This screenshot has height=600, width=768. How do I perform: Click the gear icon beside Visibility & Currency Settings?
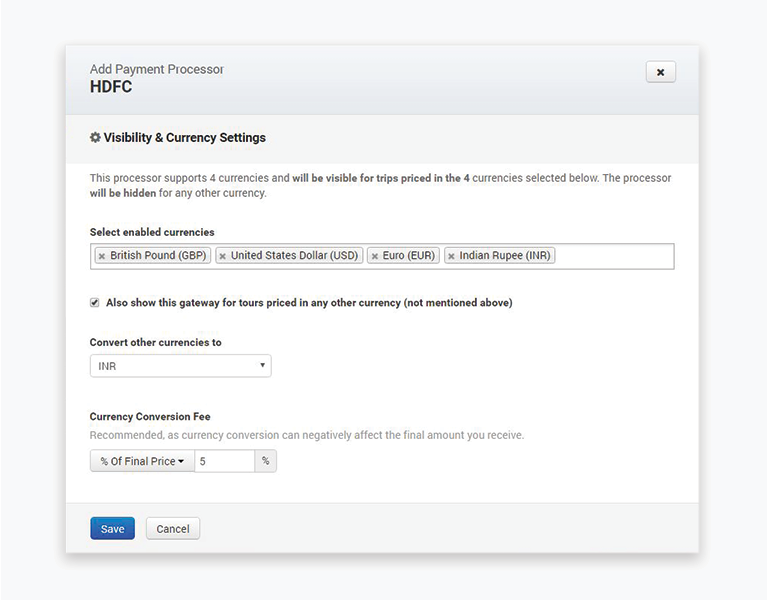coord(95,138)
